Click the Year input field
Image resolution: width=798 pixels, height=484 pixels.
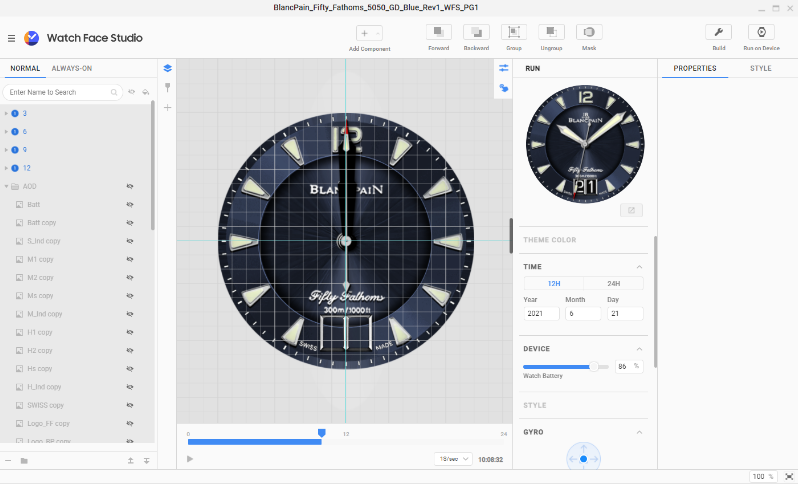point(542,314)
